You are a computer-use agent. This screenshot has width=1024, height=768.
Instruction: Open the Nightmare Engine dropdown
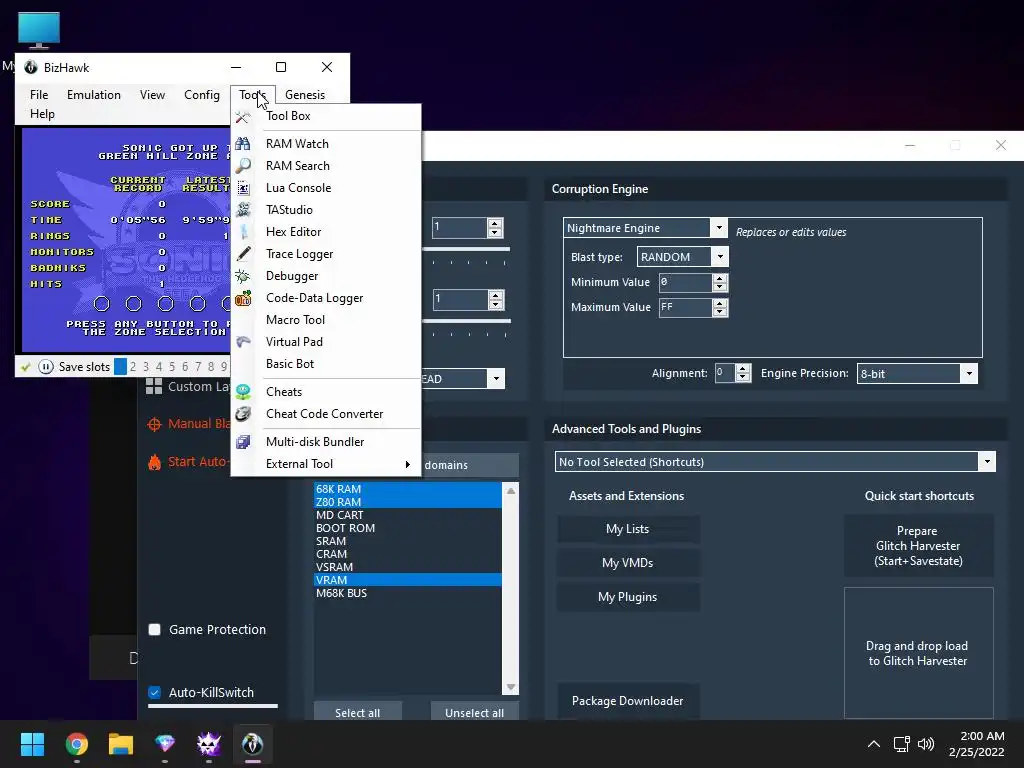coord(719,228)
